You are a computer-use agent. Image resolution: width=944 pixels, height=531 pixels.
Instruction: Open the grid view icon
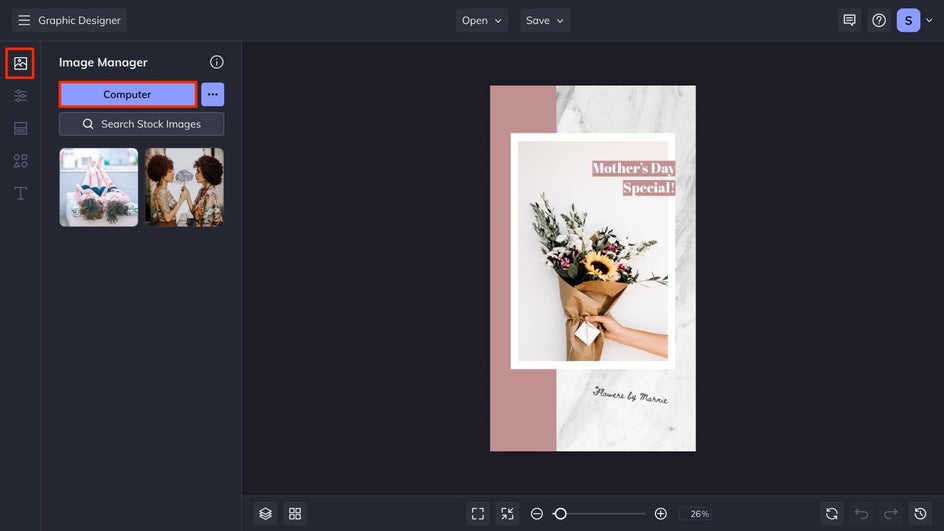tap(295, 514)
